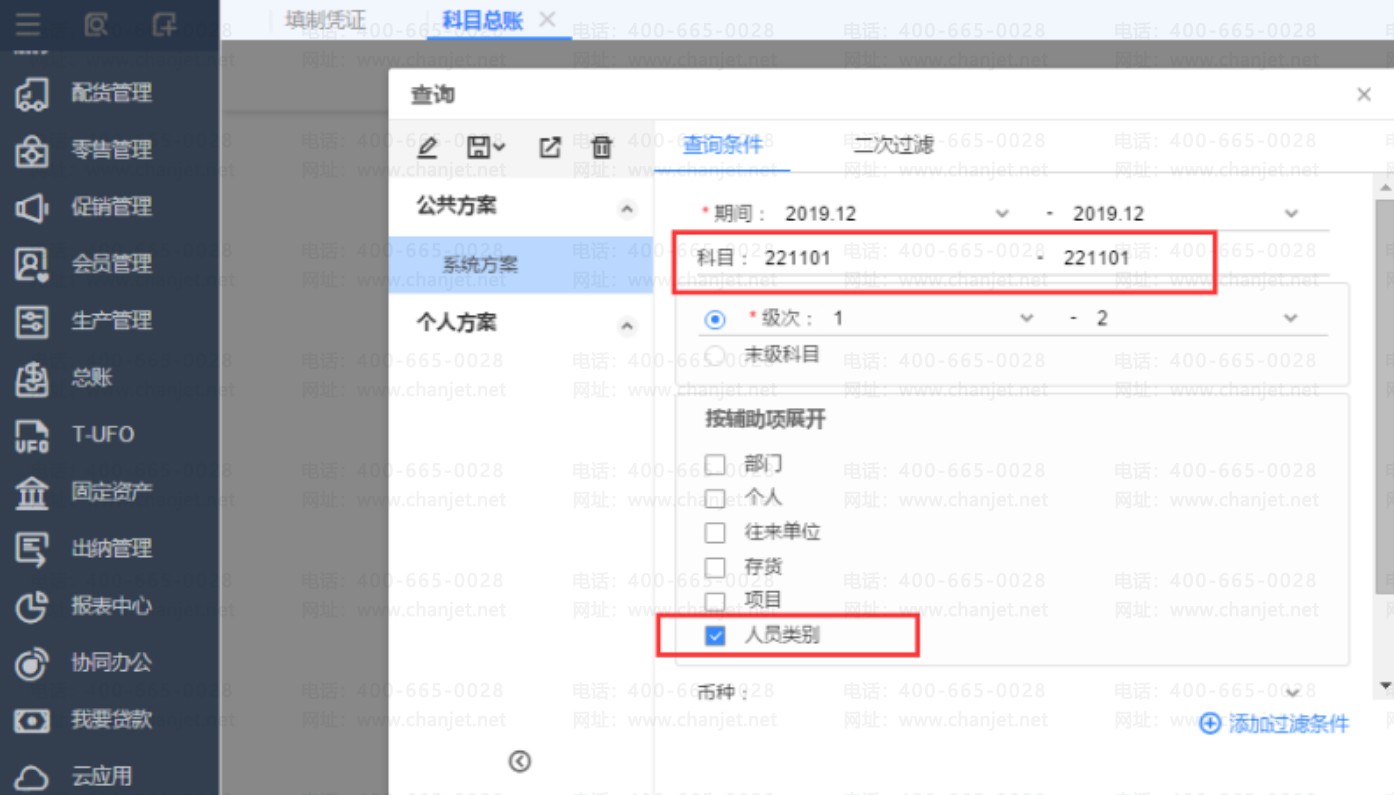This screenshot has height=795, width=1394.
Task: Tick the 存货 checkbox
Action: pos(715,567)
